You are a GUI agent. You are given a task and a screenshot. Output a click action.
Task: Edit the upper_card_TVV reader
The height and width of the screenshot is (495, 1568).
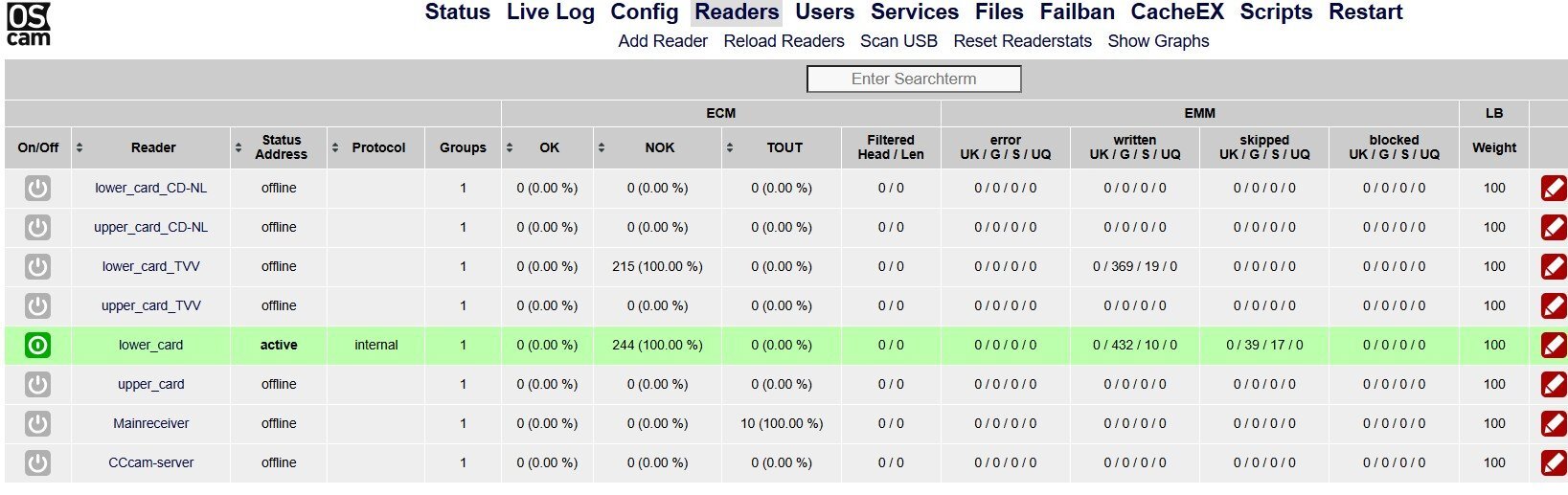[x=1554, y=306]
